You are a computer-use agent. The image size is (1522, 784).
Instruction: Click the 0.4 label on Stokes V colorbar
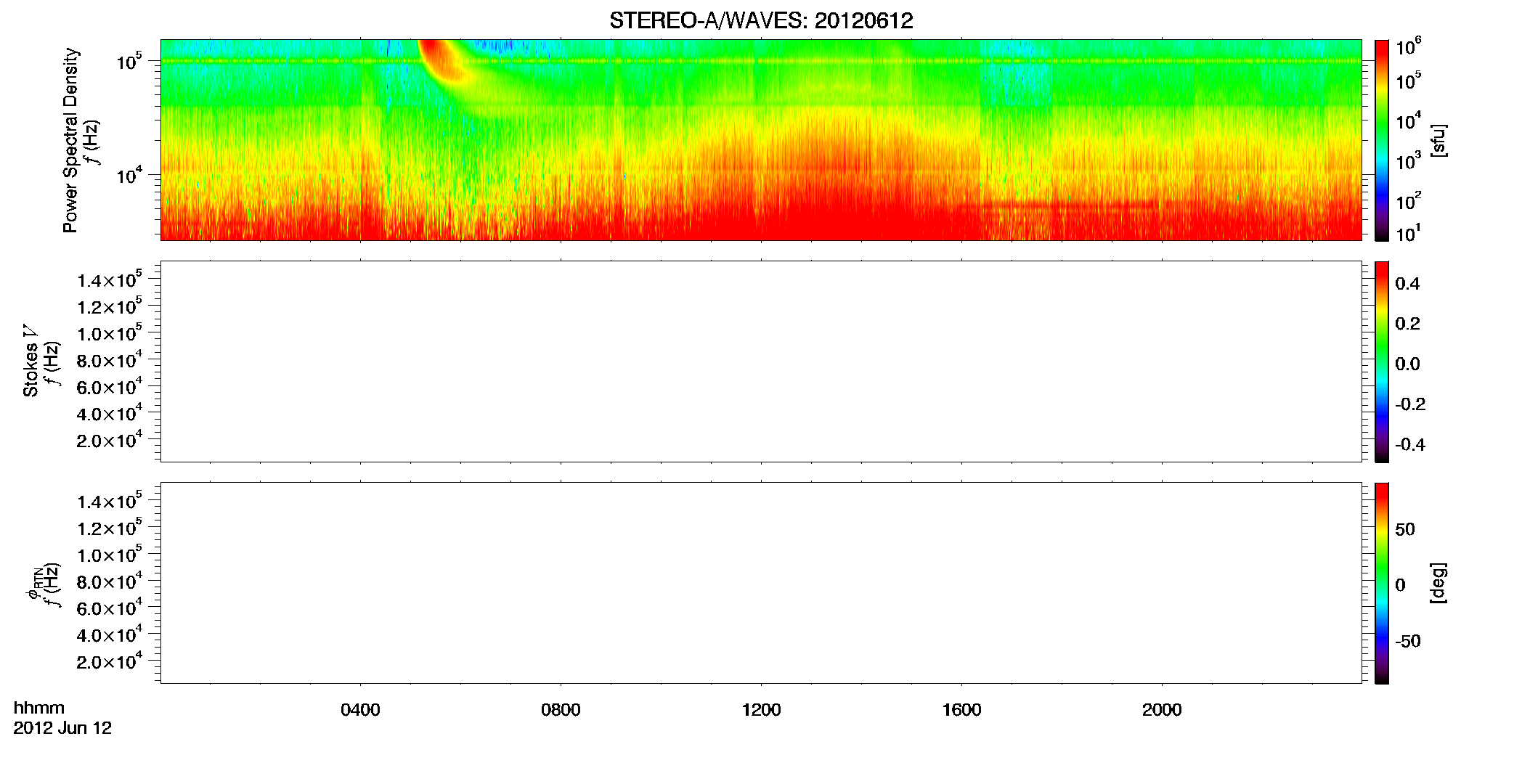click(1407, 284)
